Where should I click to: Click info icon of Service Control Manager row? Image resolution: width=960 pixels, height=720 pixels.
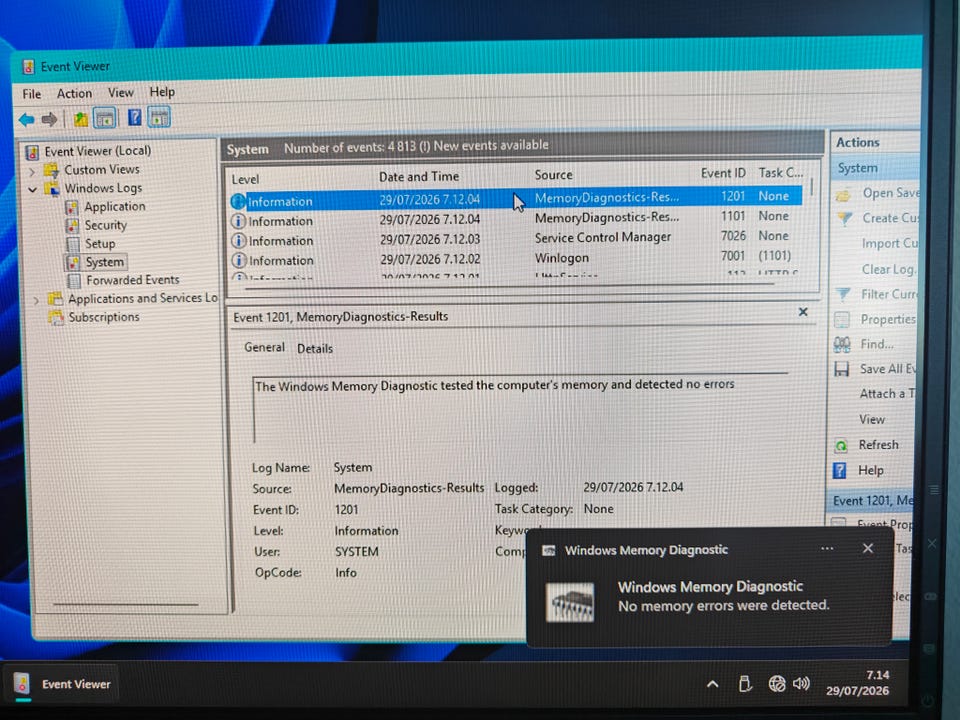[238, 241]
